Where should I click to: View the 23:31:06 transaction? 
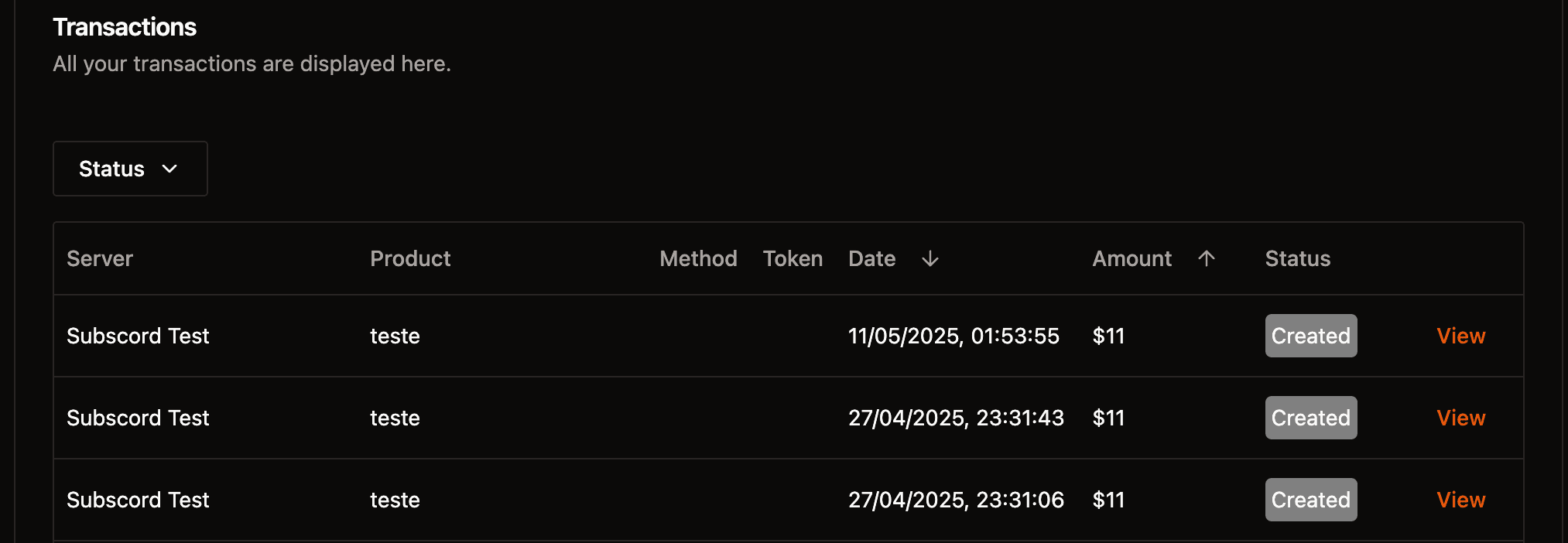[1461, 500]
